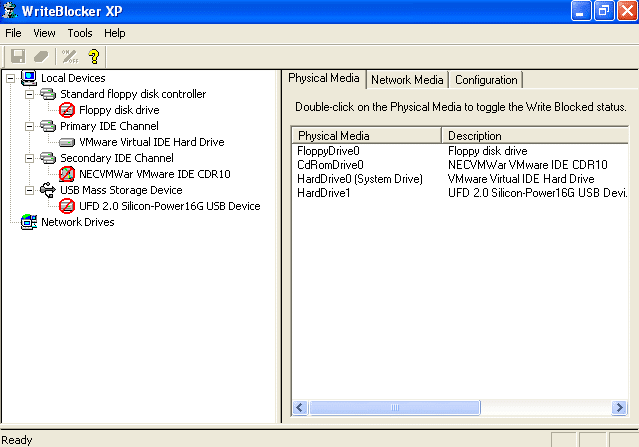Select VMware Virtual IDE Hard Drive tree label

point(152,142)
